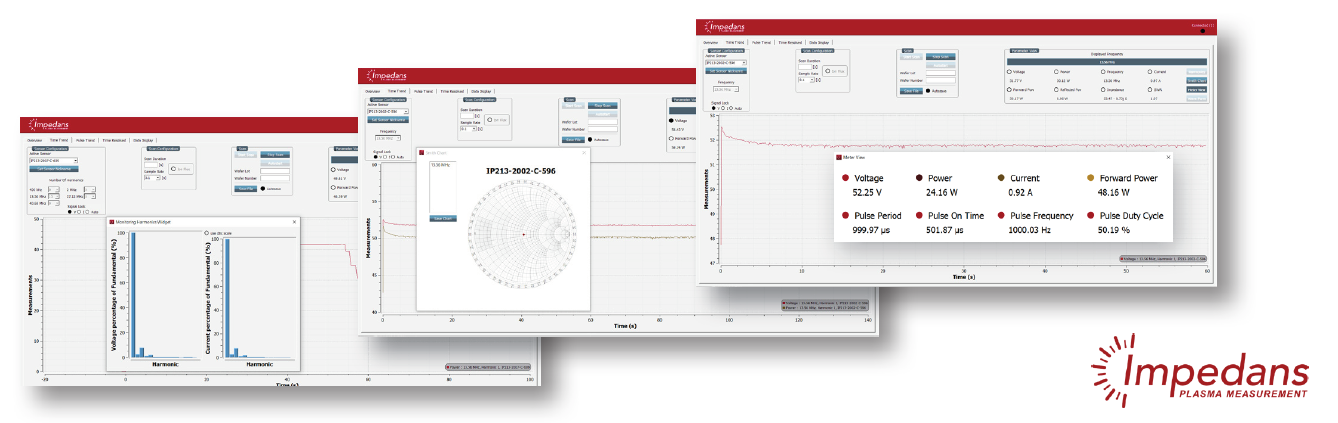Select Power parameter radio in right window

(1056, 71)
